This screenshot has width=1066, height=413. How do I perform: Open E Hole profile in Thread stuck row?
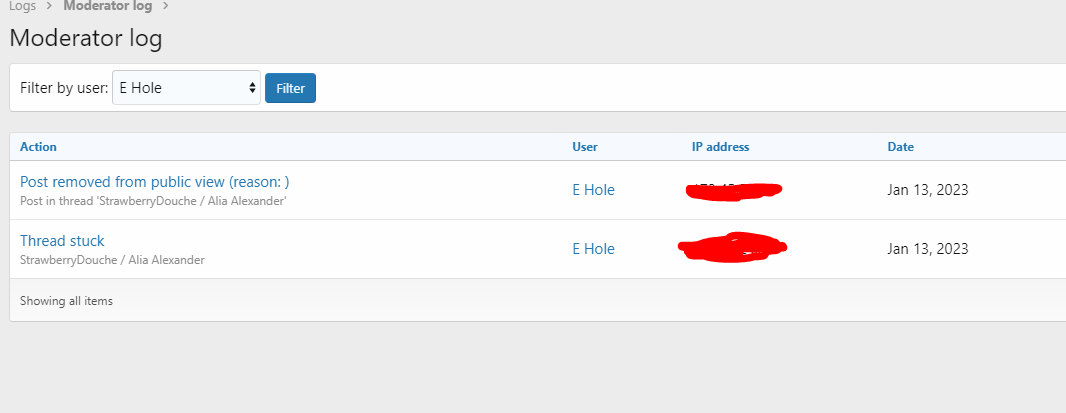point(594,249)
